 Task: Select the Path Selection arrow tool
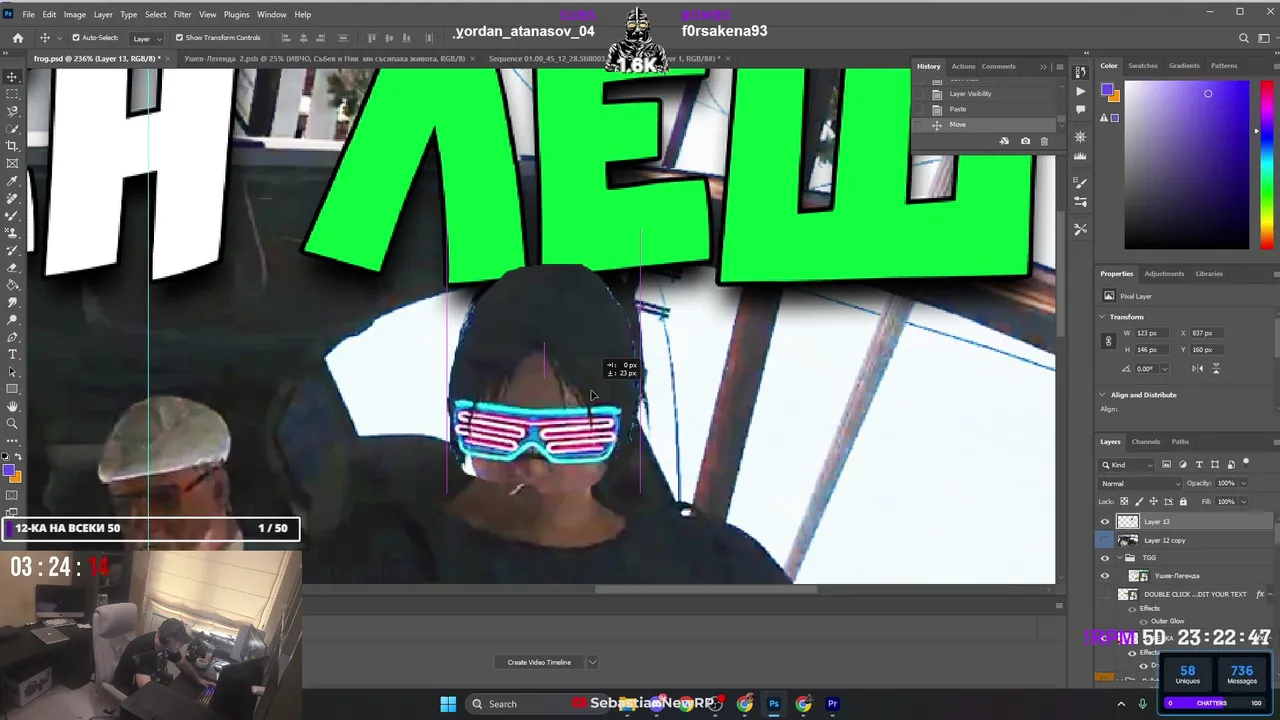[12, 371]
